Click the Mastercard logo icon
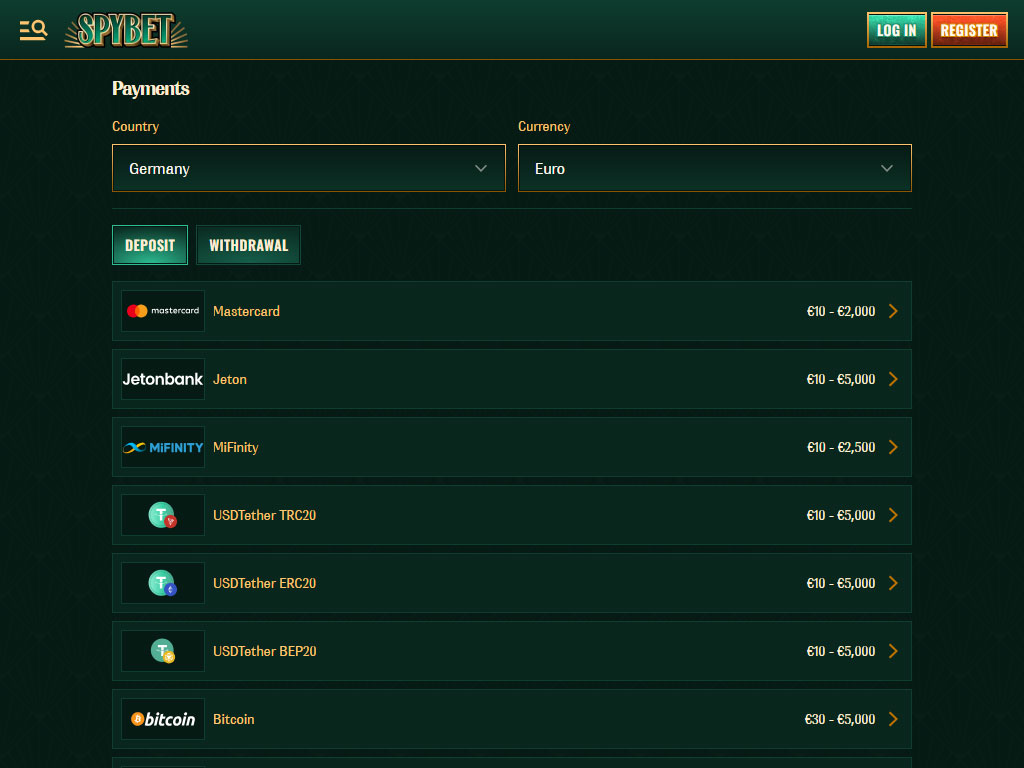Screen dimensions: 1024x768 coord(163,311)
